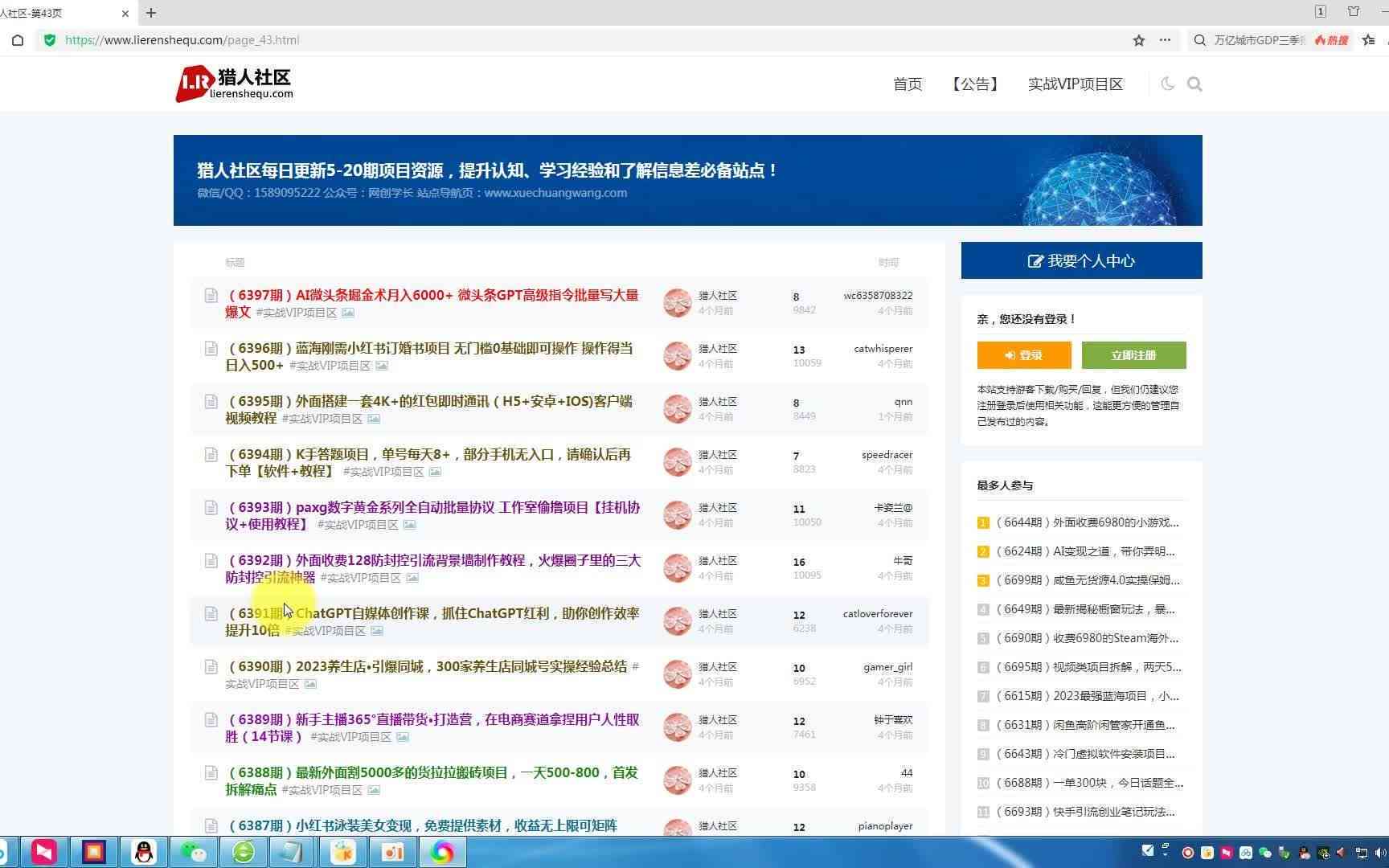Click the browser search box
The image size is (1389, 868).
tap(1259, 40)
